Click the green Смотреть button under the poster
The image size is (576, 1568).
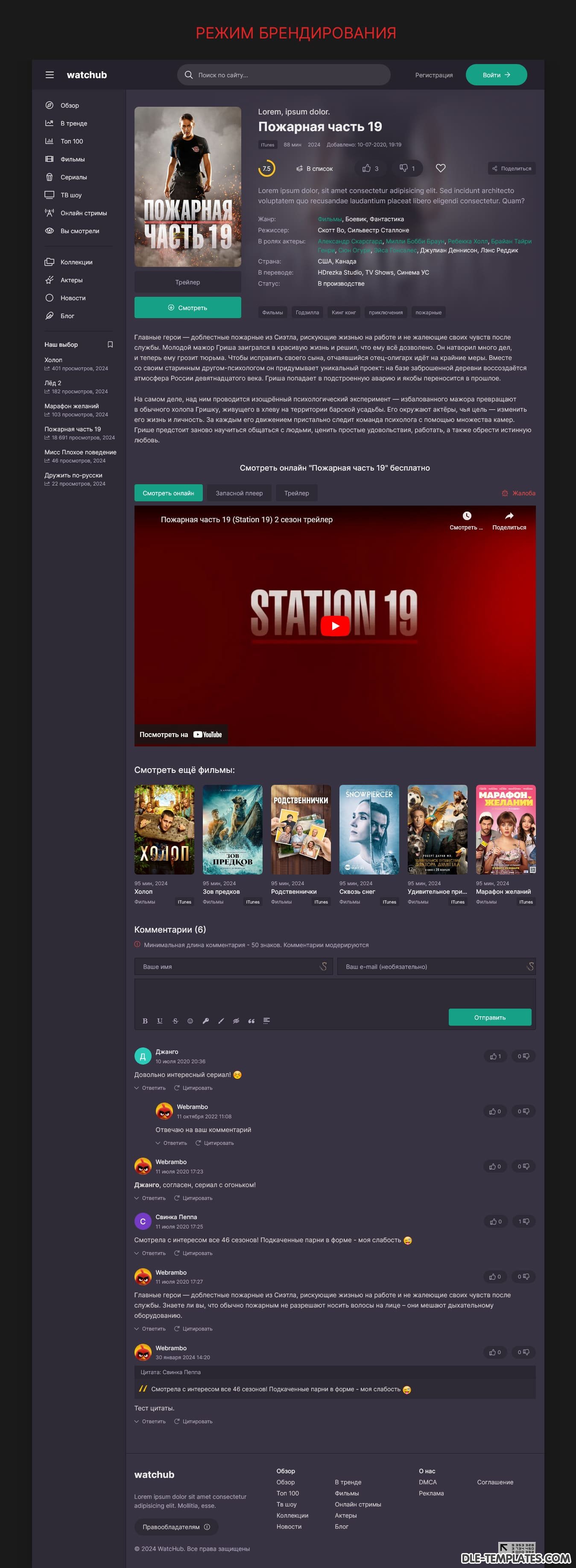pos(187,307)
